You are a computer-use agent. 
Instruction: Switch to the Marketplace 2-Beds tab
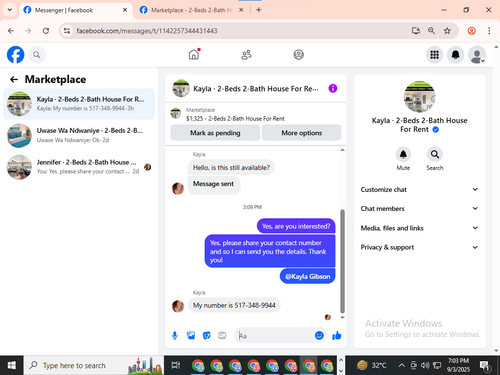[191, 10]
